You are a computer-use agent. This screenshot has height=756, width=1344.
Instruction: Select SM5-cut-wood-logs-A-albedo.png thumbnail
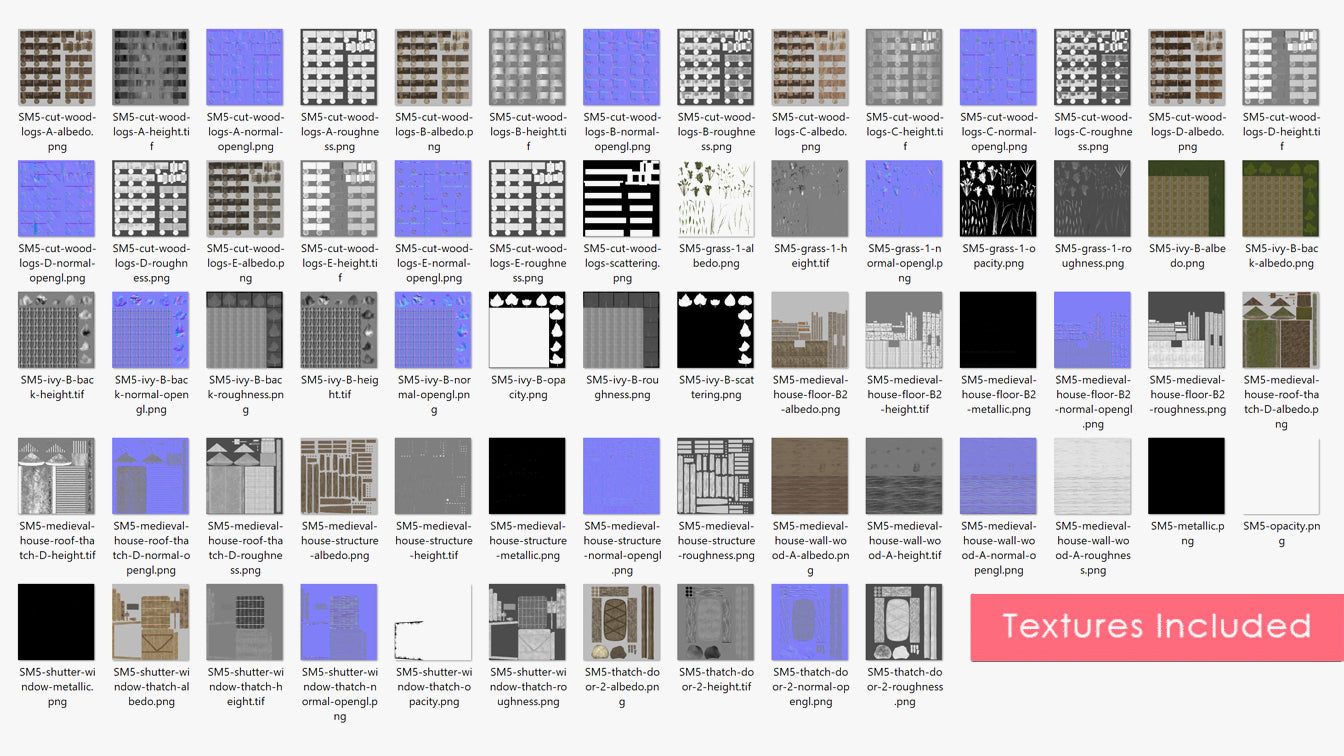coord(56,67)
